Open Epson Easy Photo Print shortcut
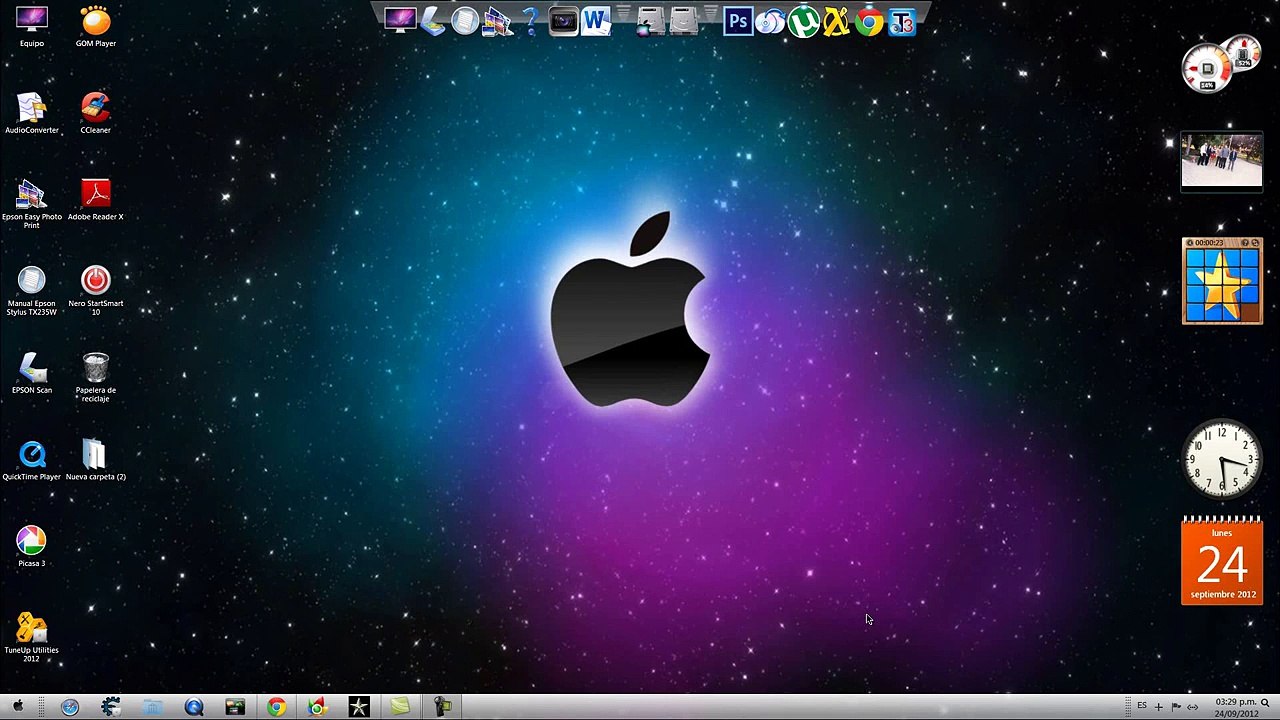Image resolution: width=1280 pixels, height=720 pixels. tap(32, 204)
